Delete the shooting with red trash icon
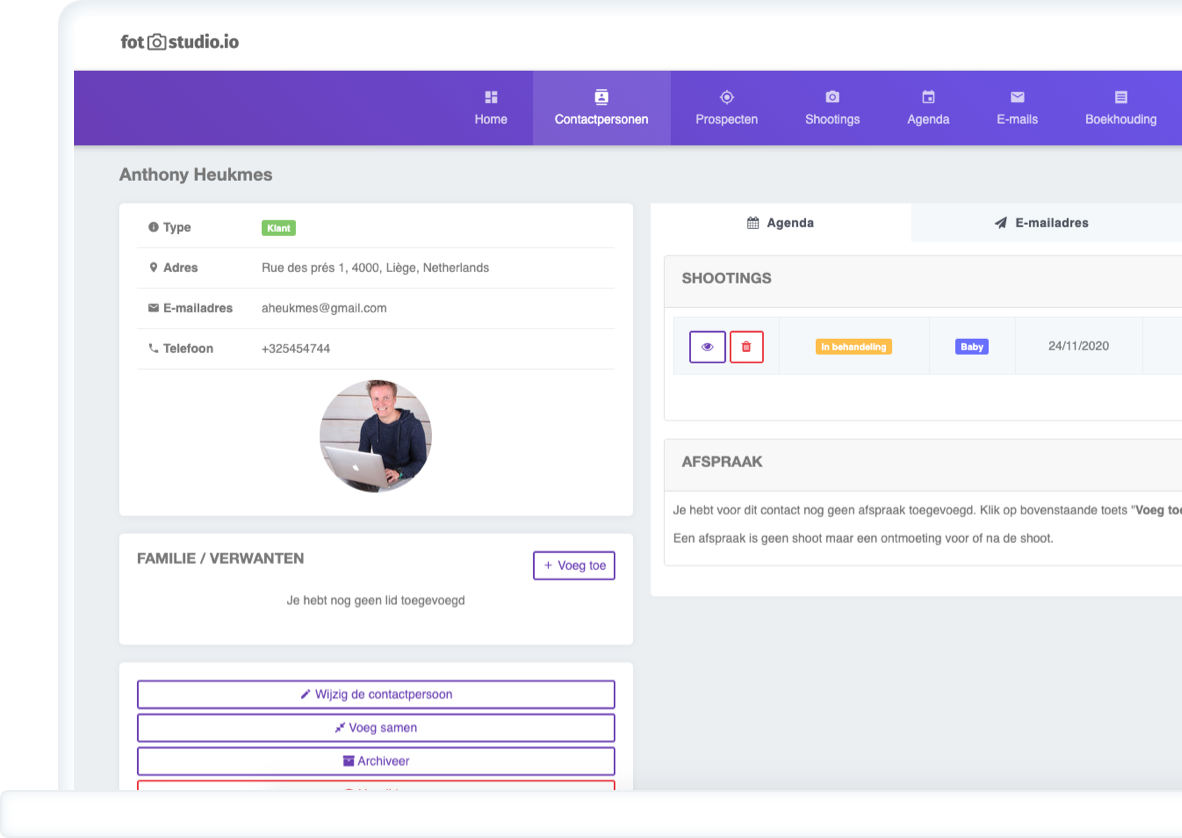This screenshot has width=1182, height=838. coord(746,347)
